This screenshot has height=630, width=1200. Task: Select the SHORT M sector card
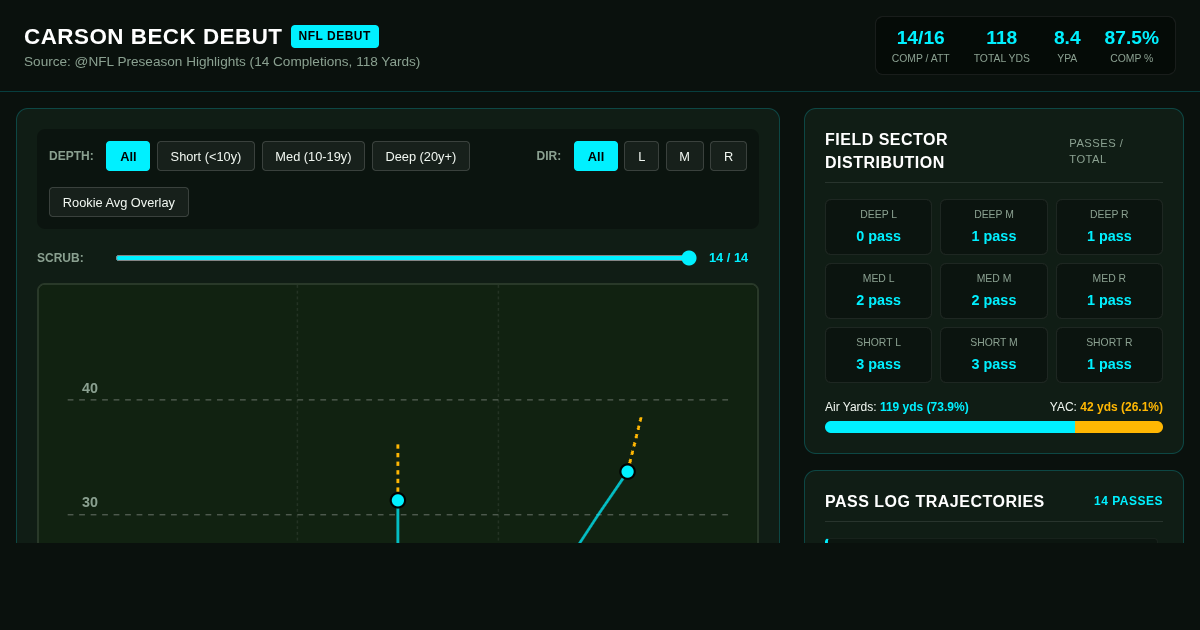click(x=994, y=355)
